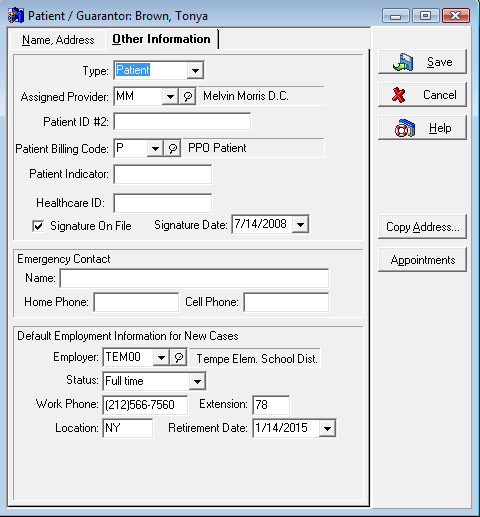
Task: Click the Employer search magnifier icon
Action: [x=179, y=358]
